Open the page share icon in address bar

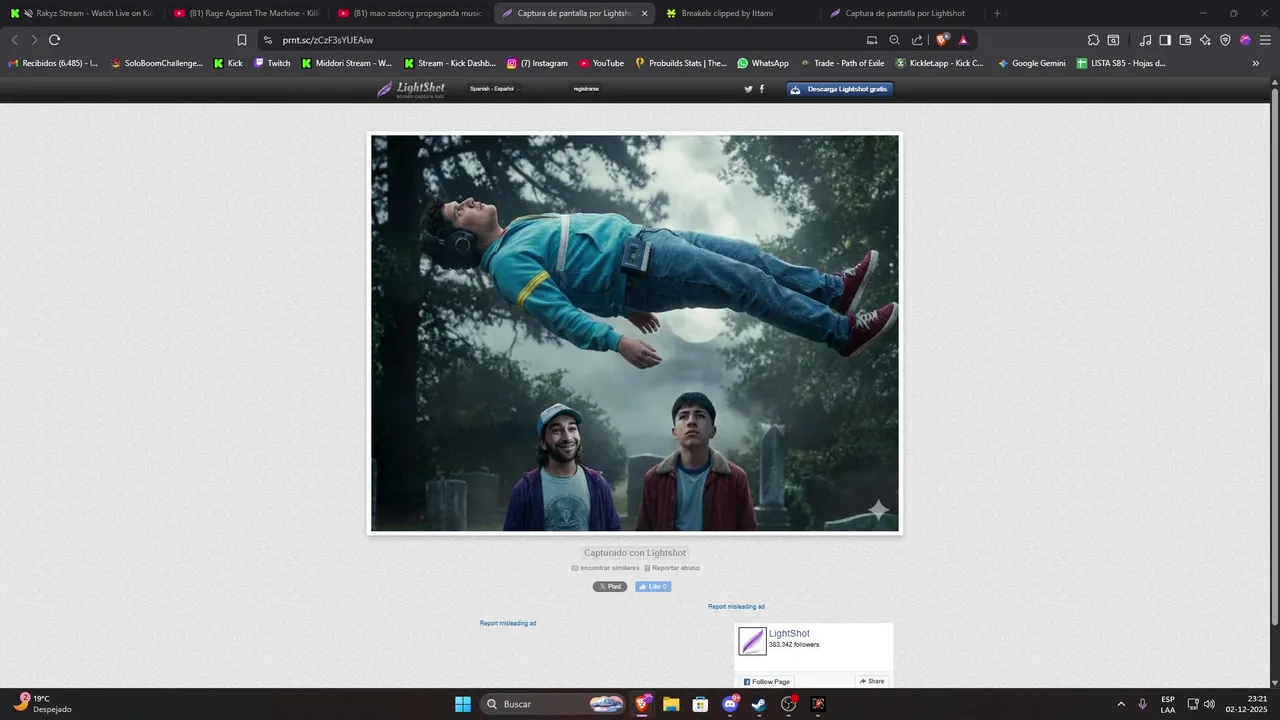click(x=917, y=40)
